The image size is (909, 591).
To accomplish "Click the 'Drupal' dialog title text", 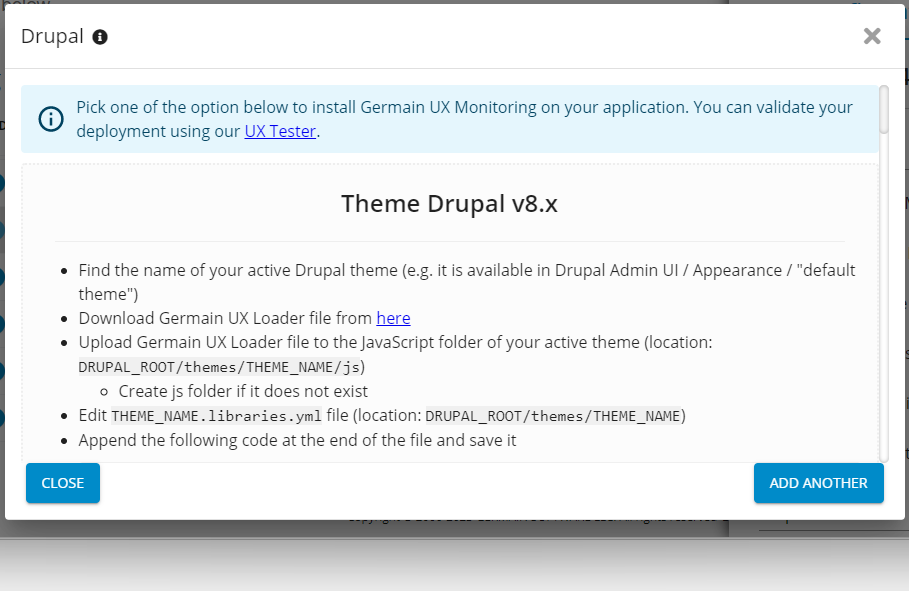I will point(52,37).
